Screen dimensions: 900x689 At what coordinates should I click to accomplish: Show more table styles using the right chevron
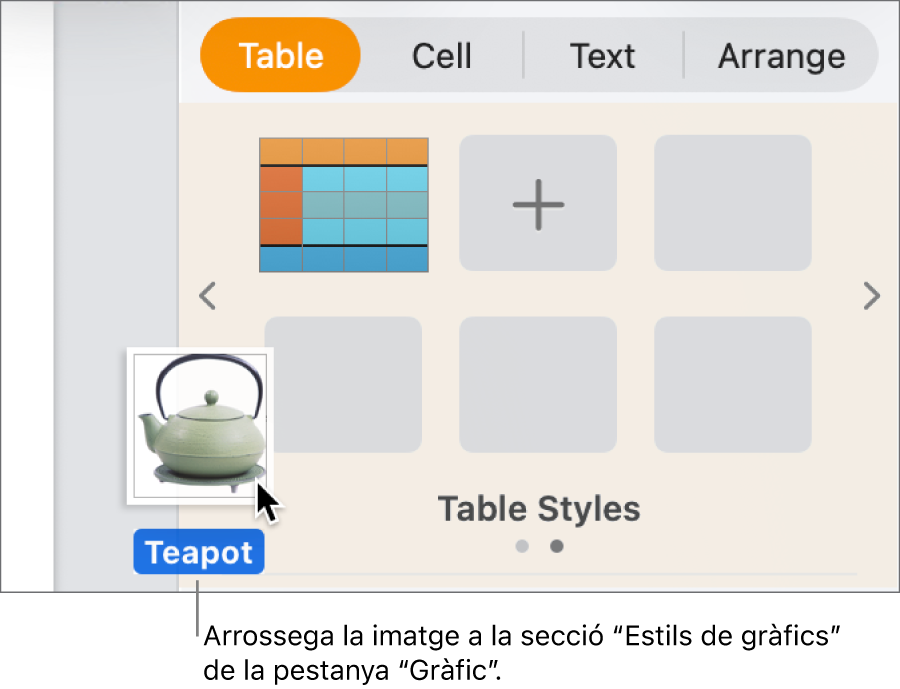coord(871,296)
